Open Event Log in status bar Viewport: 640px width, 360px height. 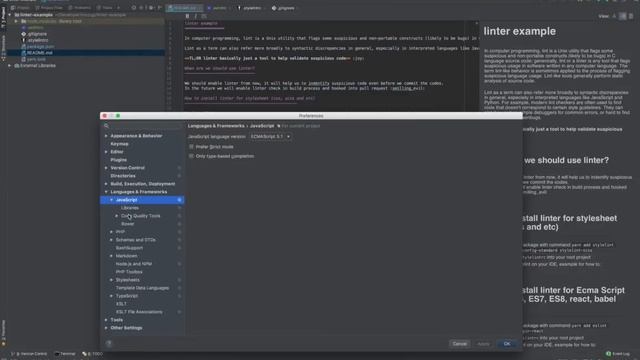[x=618, y=354]
